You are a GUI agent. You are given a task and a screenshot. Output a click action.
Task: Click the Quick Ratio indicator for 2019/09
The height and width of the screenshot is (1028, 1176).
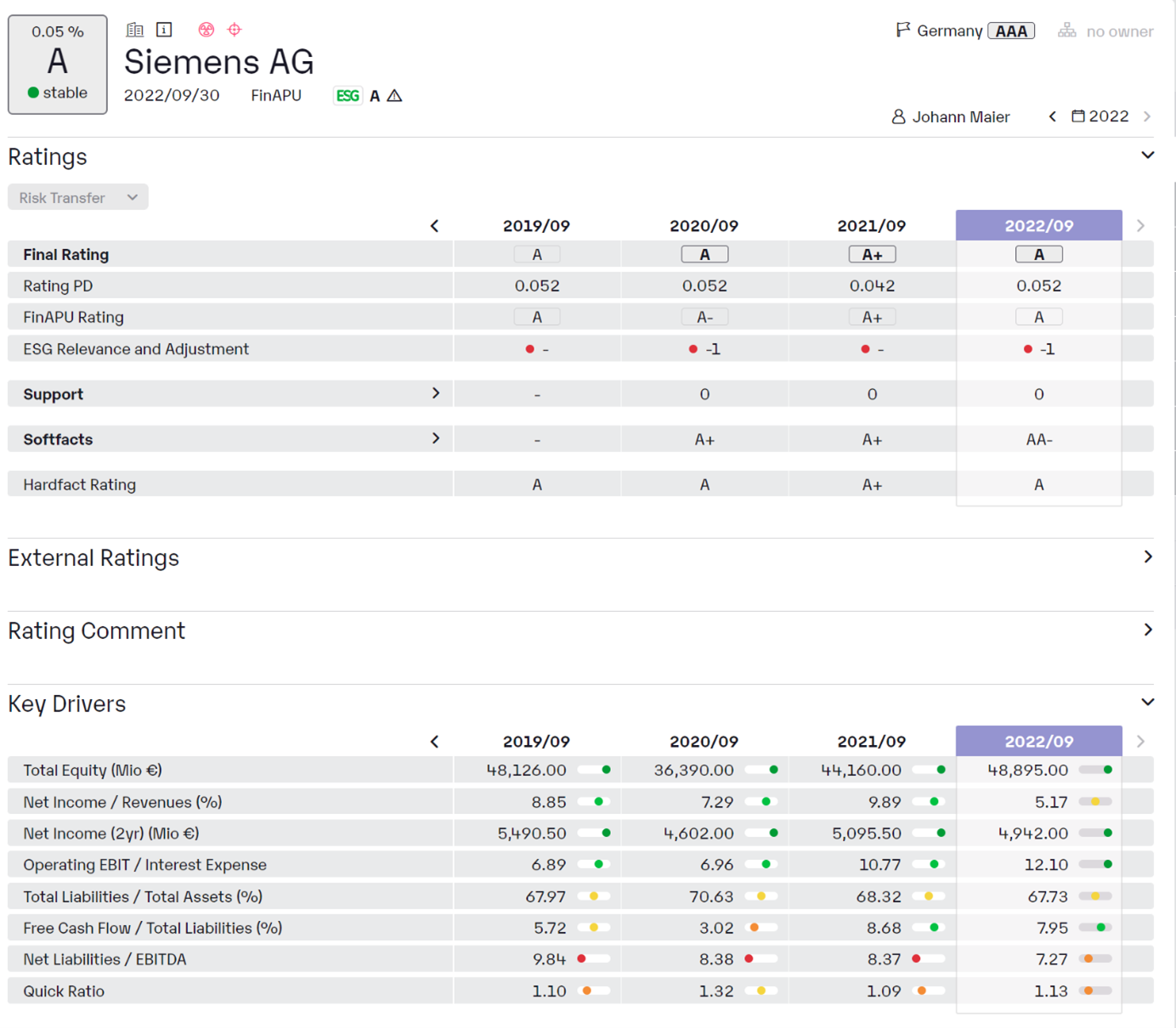pos(593,991)
